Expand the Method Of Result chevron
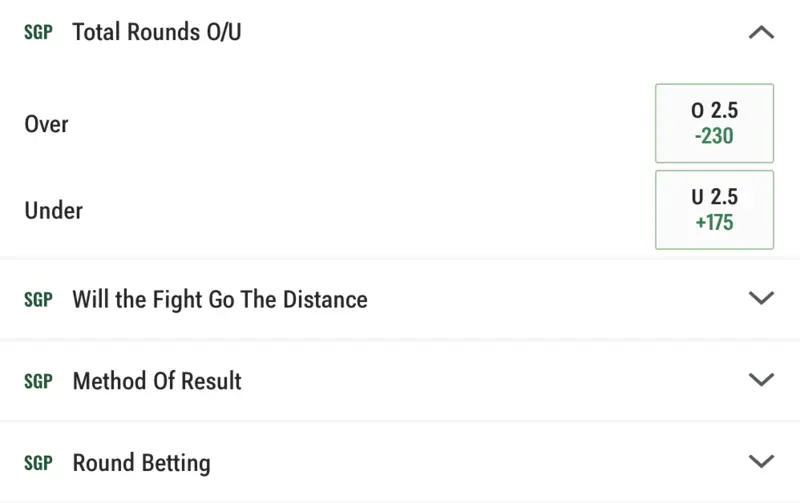Image resolution: width=800 pixels, height=503 pixels. tap(761, 380)
